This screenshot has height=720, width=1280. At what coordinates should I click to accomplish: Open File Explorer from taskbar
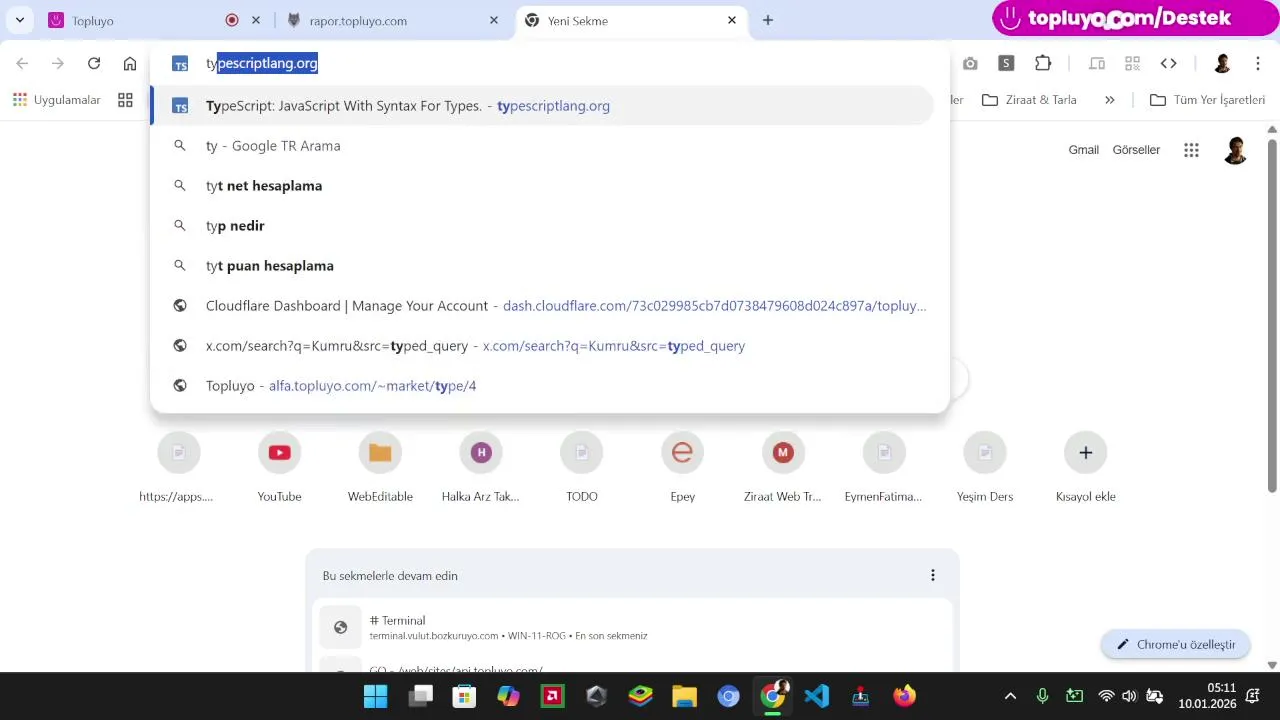tap(684, 696)
